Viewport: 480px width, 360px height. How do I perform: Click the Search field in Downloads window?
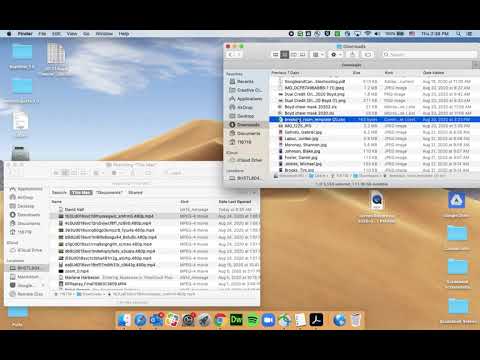tap(429, 54)
